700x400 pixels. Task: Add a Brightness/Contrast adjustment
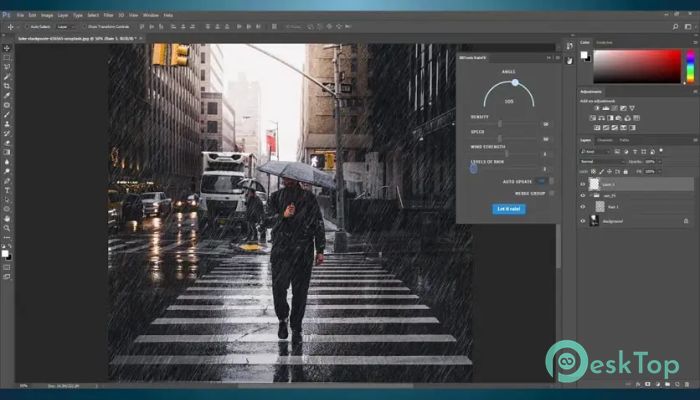tap(597, 108)
